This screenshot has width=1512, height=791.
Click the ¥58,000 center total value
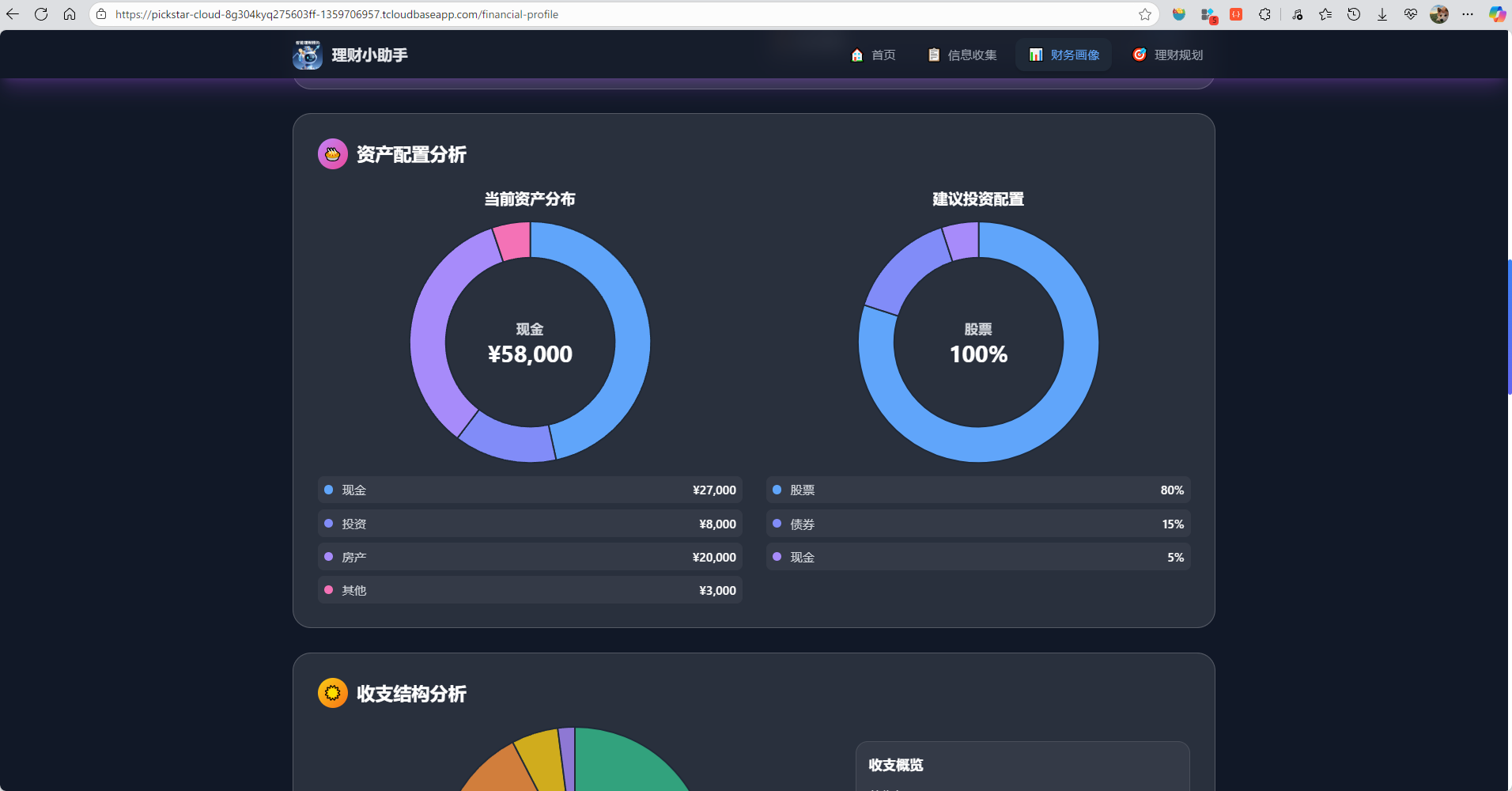(530, 354)
